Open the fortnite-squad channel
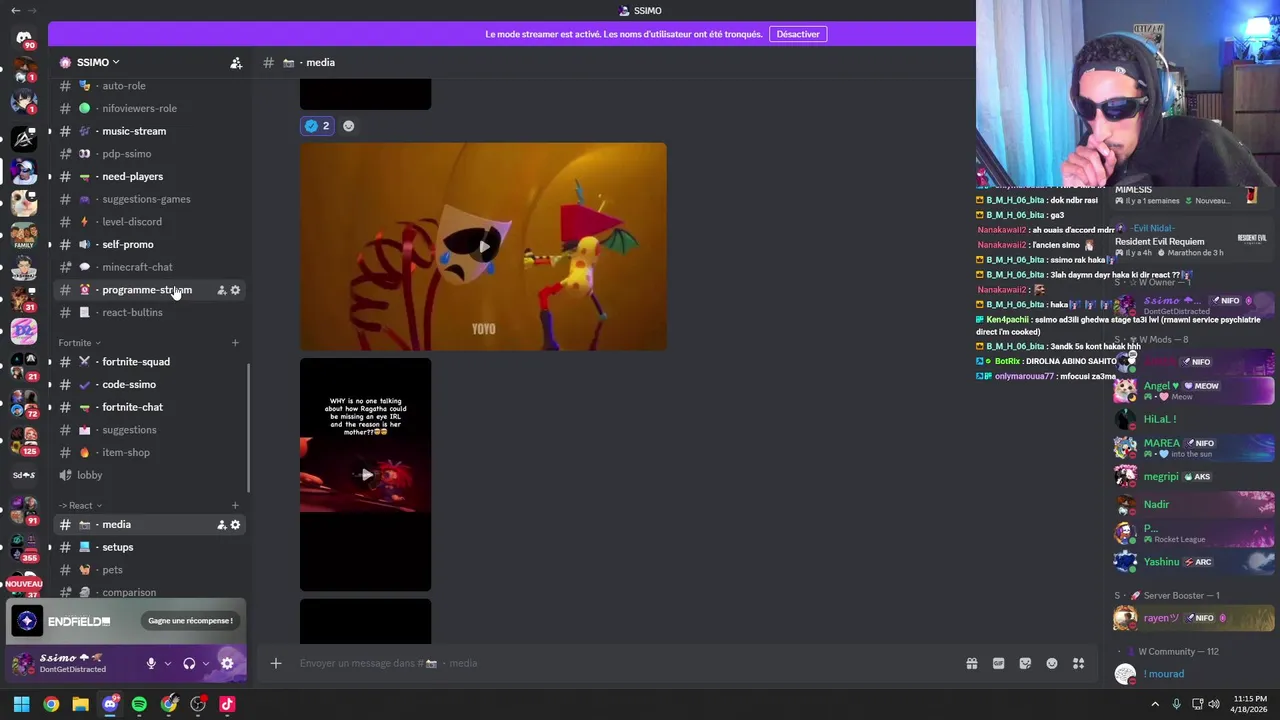 [150, 362]
